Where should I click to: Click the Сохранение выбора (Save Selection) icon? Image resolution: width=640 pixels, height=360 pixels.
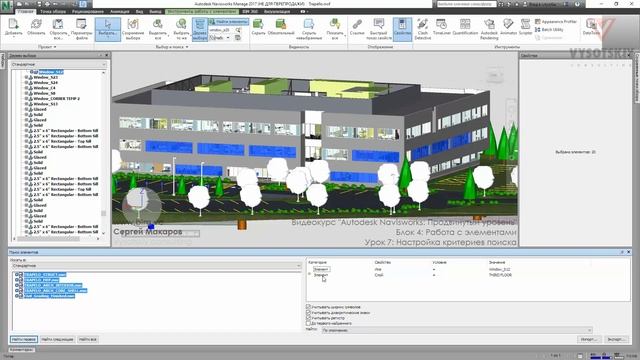(133, 29)
